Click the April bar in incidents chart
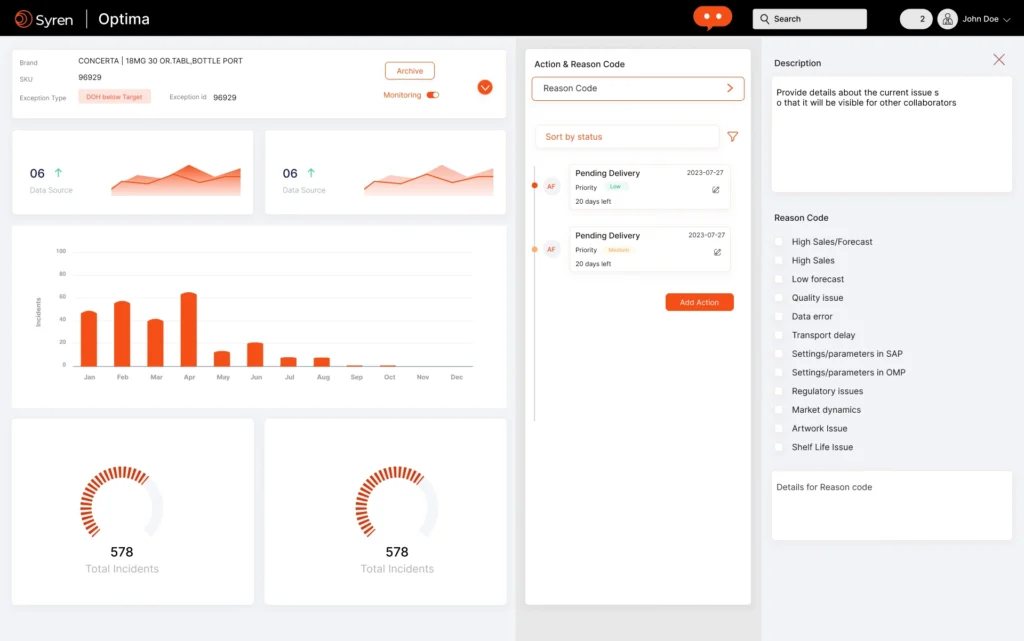1024x641 pixels. pyautogui.click(x=188, y=330)
